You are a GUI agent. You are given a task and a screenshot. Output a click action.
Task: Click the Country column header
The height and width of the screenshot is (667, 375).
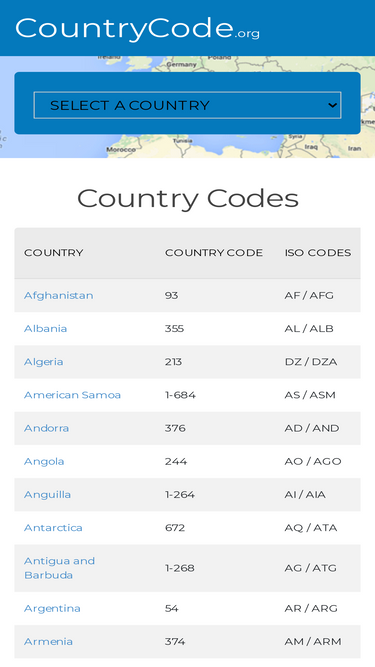54,253
